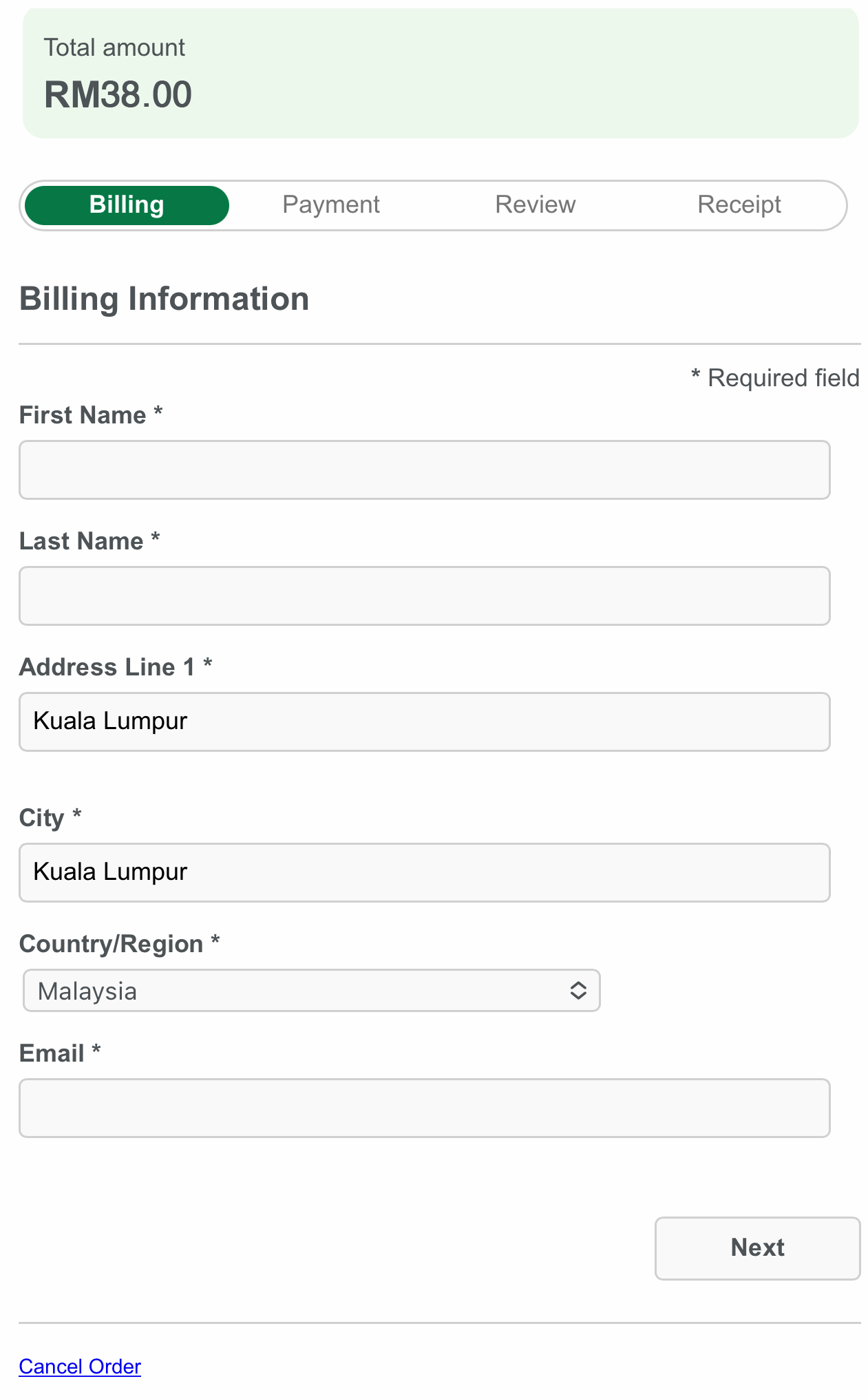Image resolution: width=868 pixels, height=1399 pixels.
Task: Click the Country/Region label
Action: click(111, 944)
